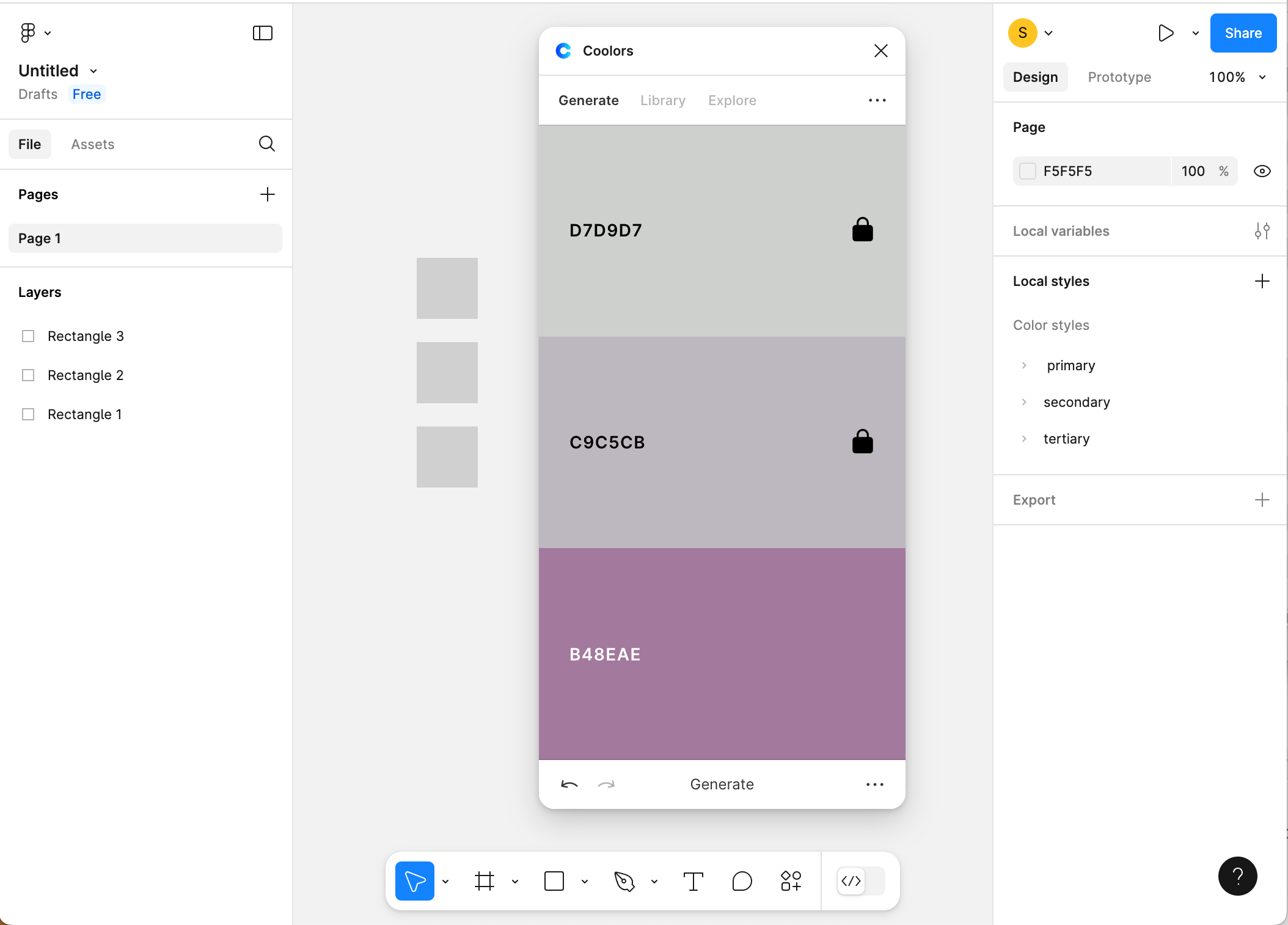Open the Actions components tool
The image size is (1288, 925).
pos(791,881)
